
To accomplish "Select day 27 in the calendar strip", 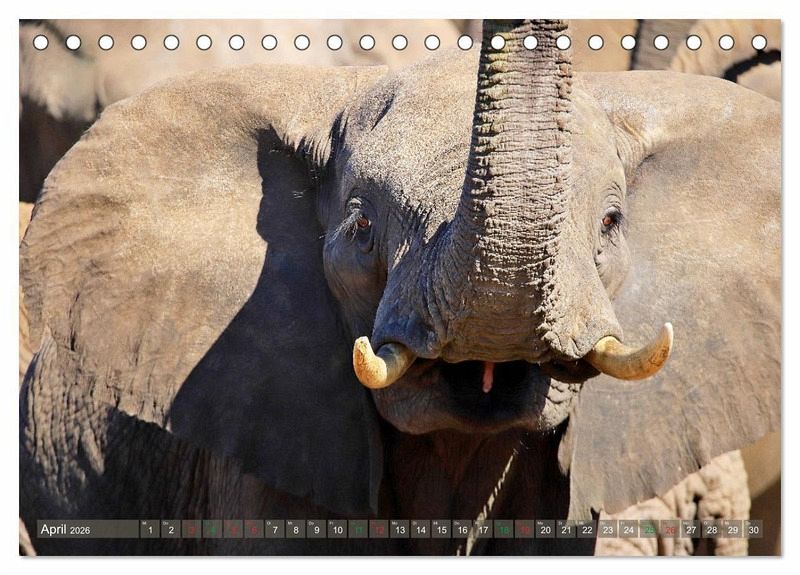I will coord(691,529).
